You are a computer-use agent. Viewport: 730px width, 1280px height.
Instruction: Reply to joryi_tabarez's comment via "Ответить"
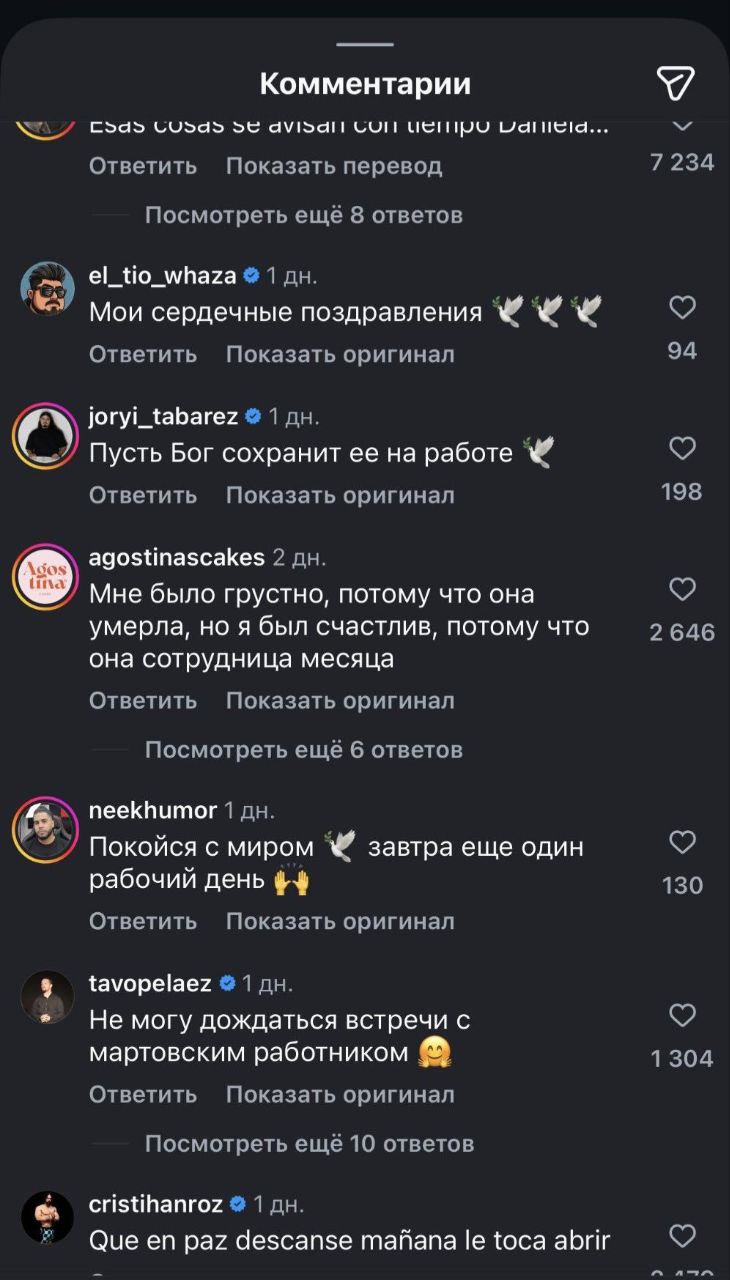tap(143, 495)
